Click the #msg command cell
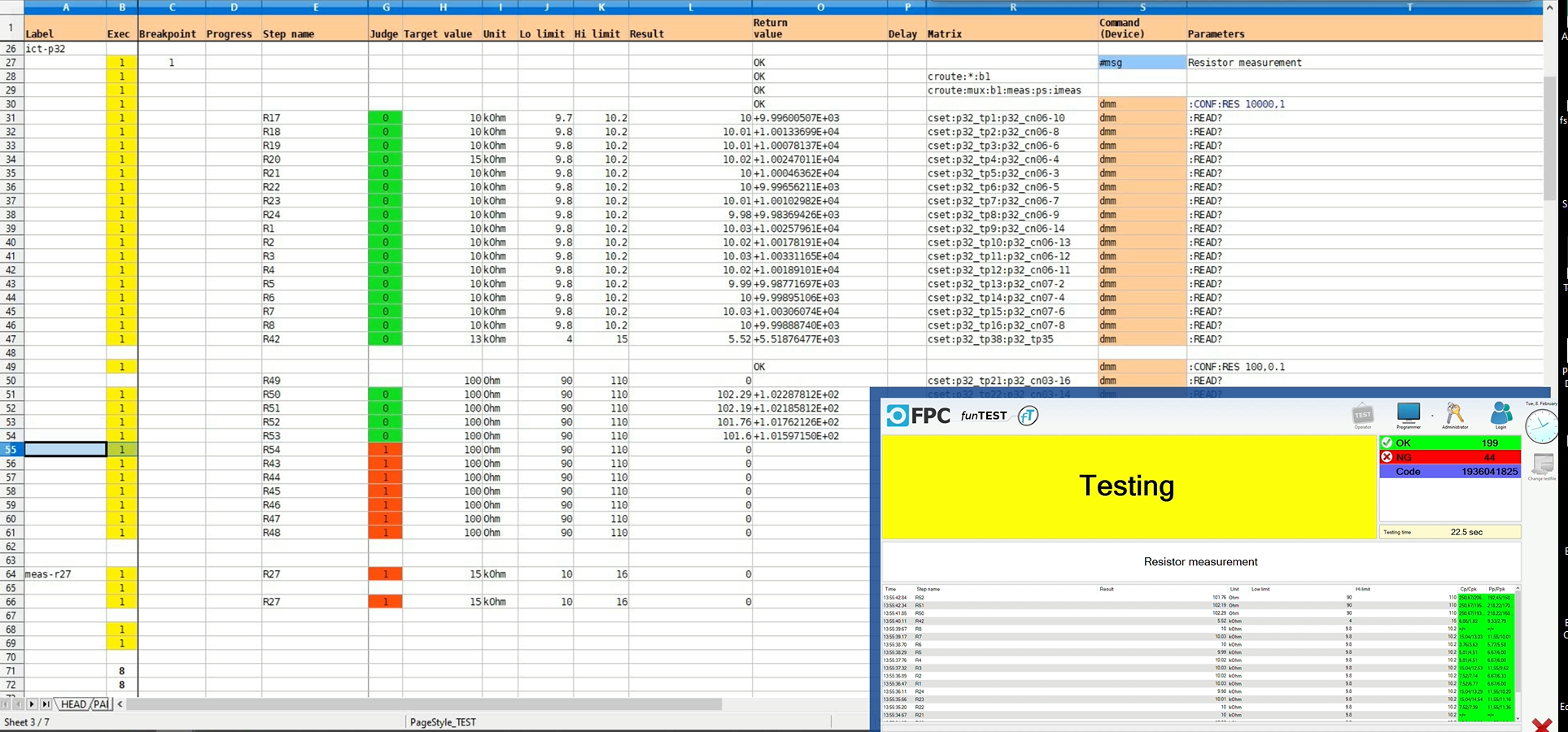The image size is (1568, 732). (1142, 63)
